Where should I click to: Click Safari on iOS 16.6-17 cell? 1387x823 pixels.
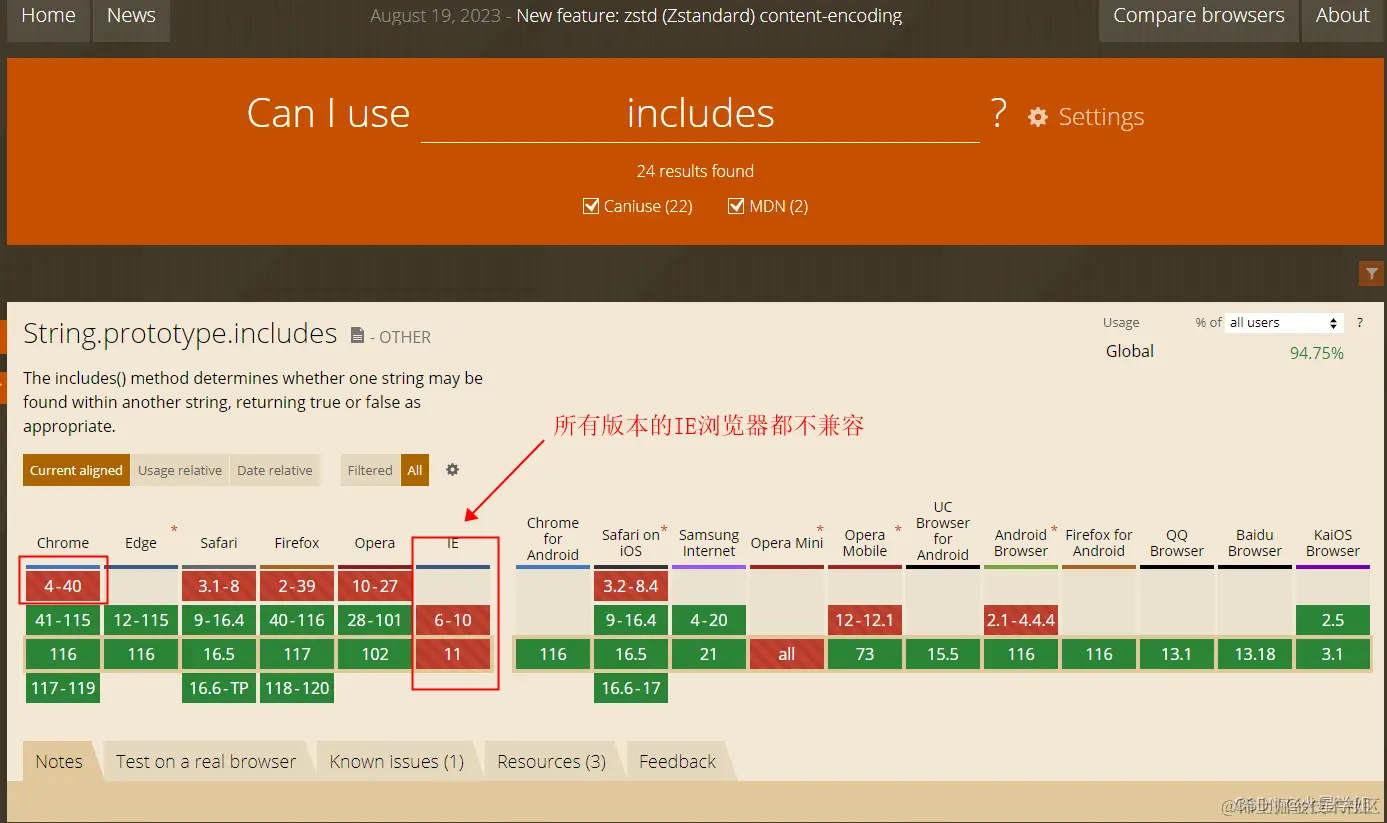click(631, 688)
